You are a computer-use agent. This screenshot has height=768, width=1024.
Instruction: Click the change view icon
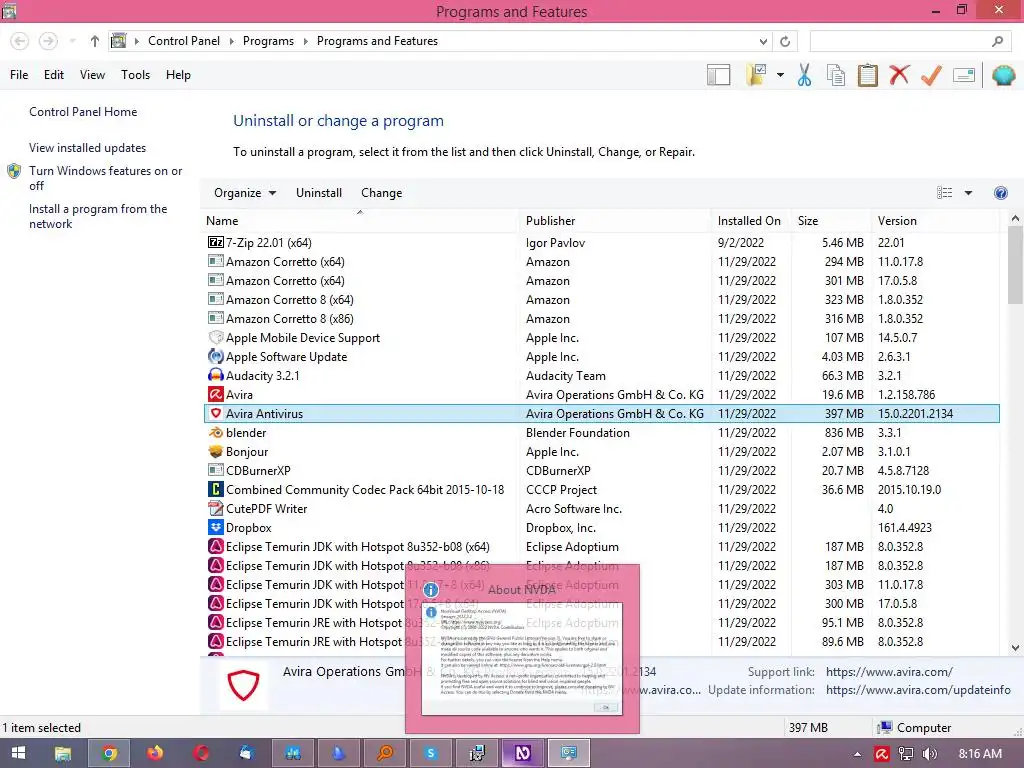944,193
